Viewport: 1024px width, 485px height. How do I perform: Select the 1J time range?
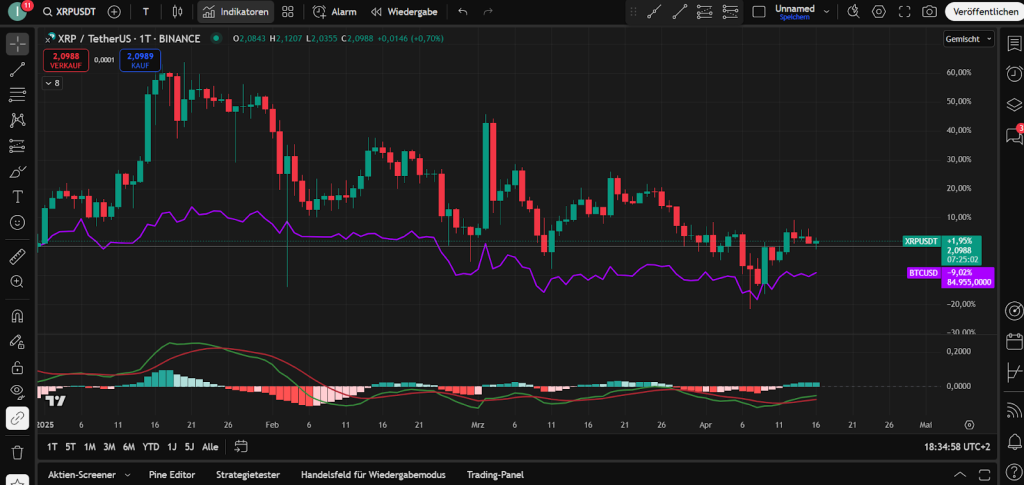click(172, 446)
